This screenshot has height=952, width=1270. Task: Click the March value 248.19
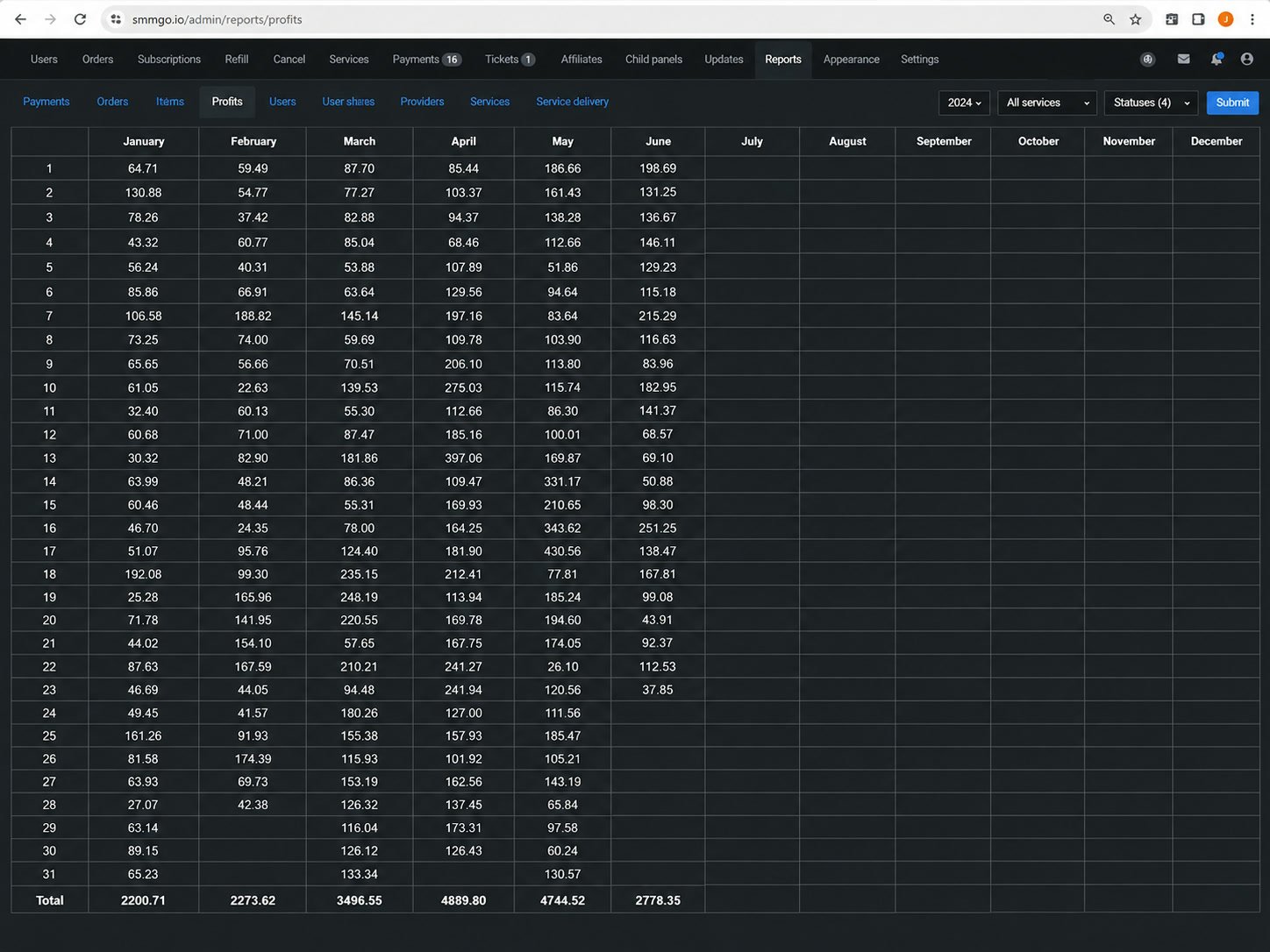coord(359,598)
